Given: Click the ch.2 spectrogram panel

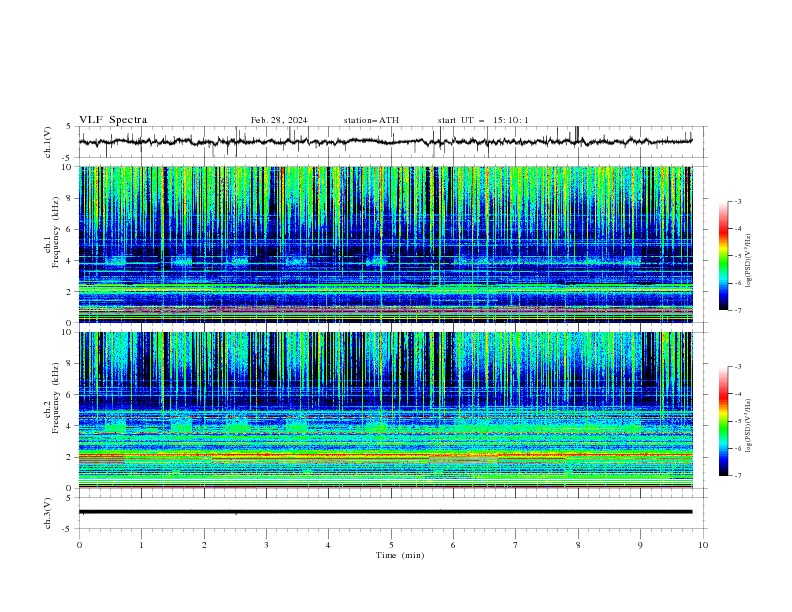Looking at the screenshot, I should 386,410.
